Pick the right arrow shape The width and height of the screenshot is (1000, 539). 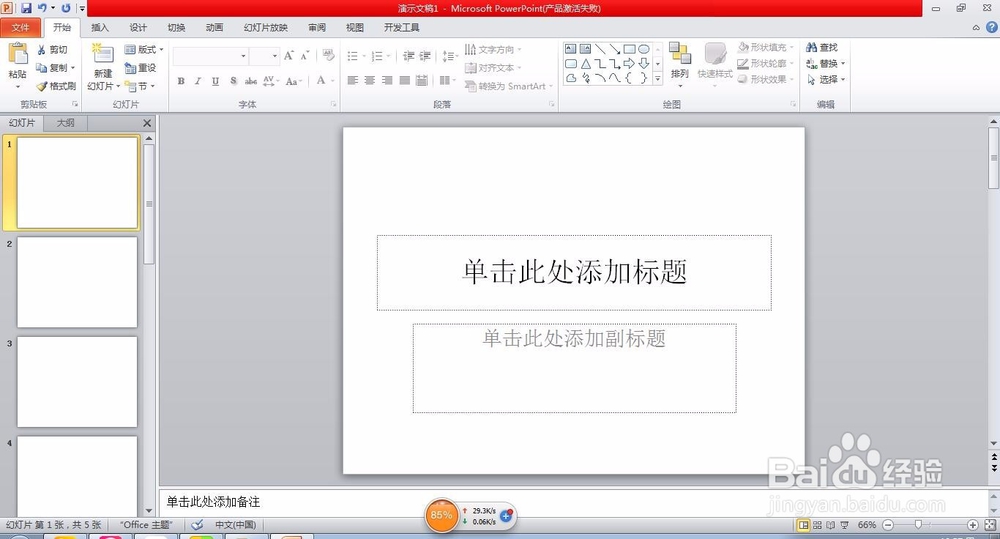pyautogui.click(x=629, y=63)
